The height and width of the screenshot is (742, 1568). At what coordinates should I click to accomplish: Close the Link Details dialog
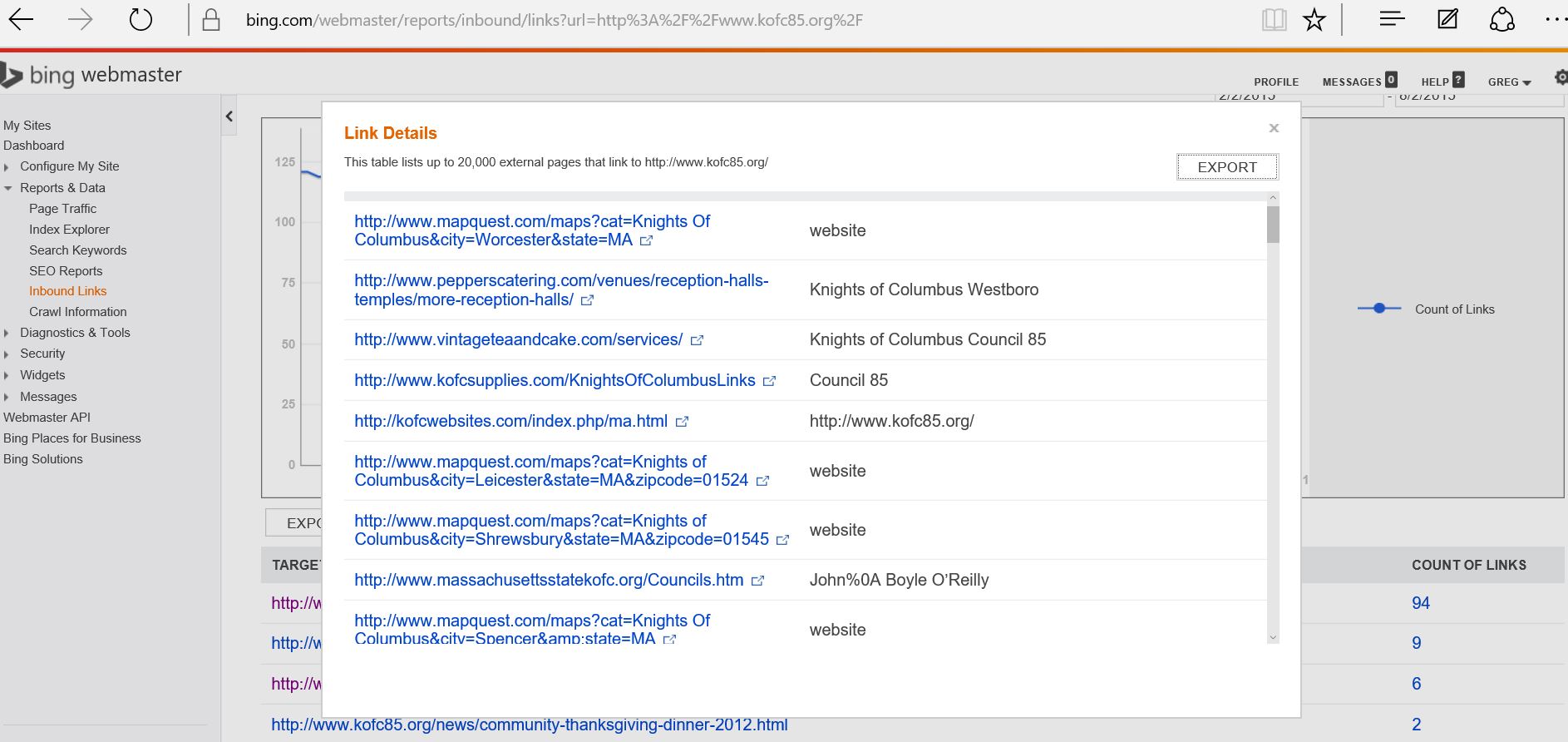point(1274,128)
